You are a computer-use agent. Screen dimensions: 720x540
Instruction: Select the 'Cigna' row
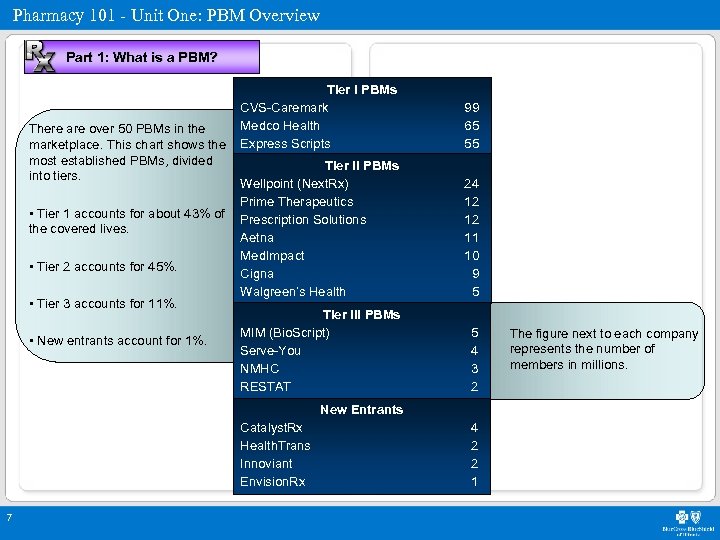coord(362,274)
